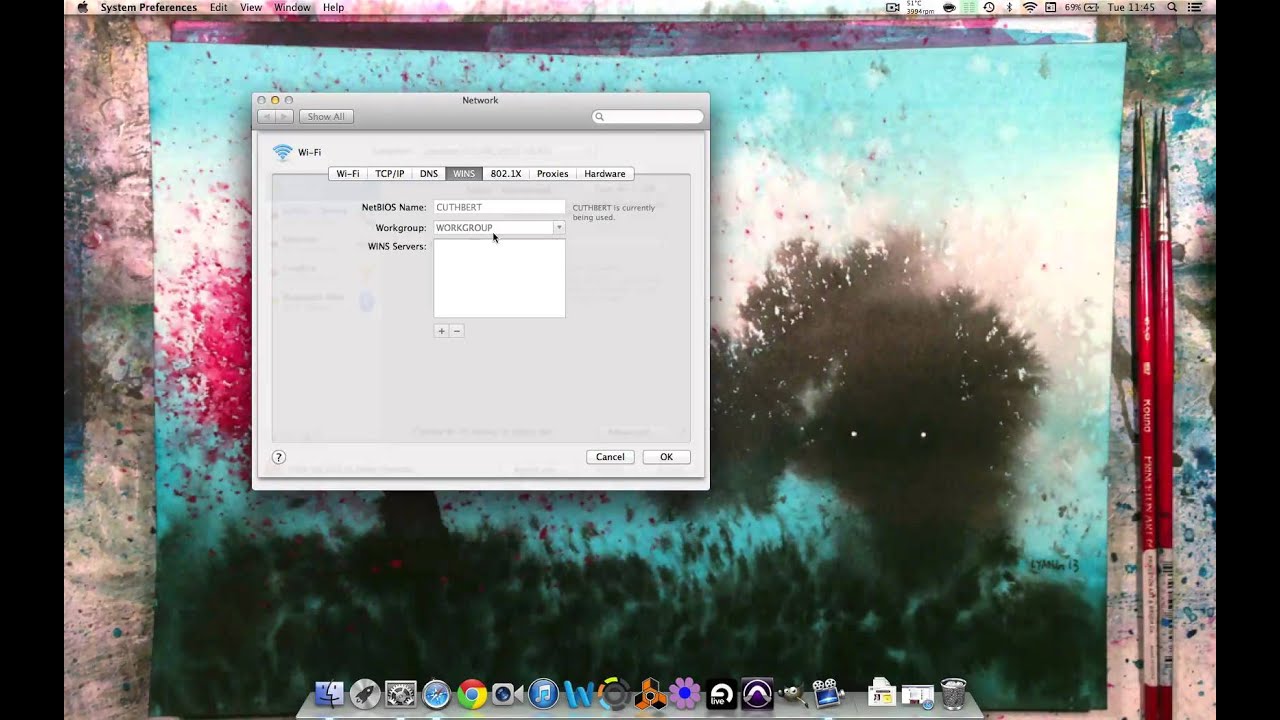
Task: Open iTunes in the Dock
Action: click(x=543, y=693)
